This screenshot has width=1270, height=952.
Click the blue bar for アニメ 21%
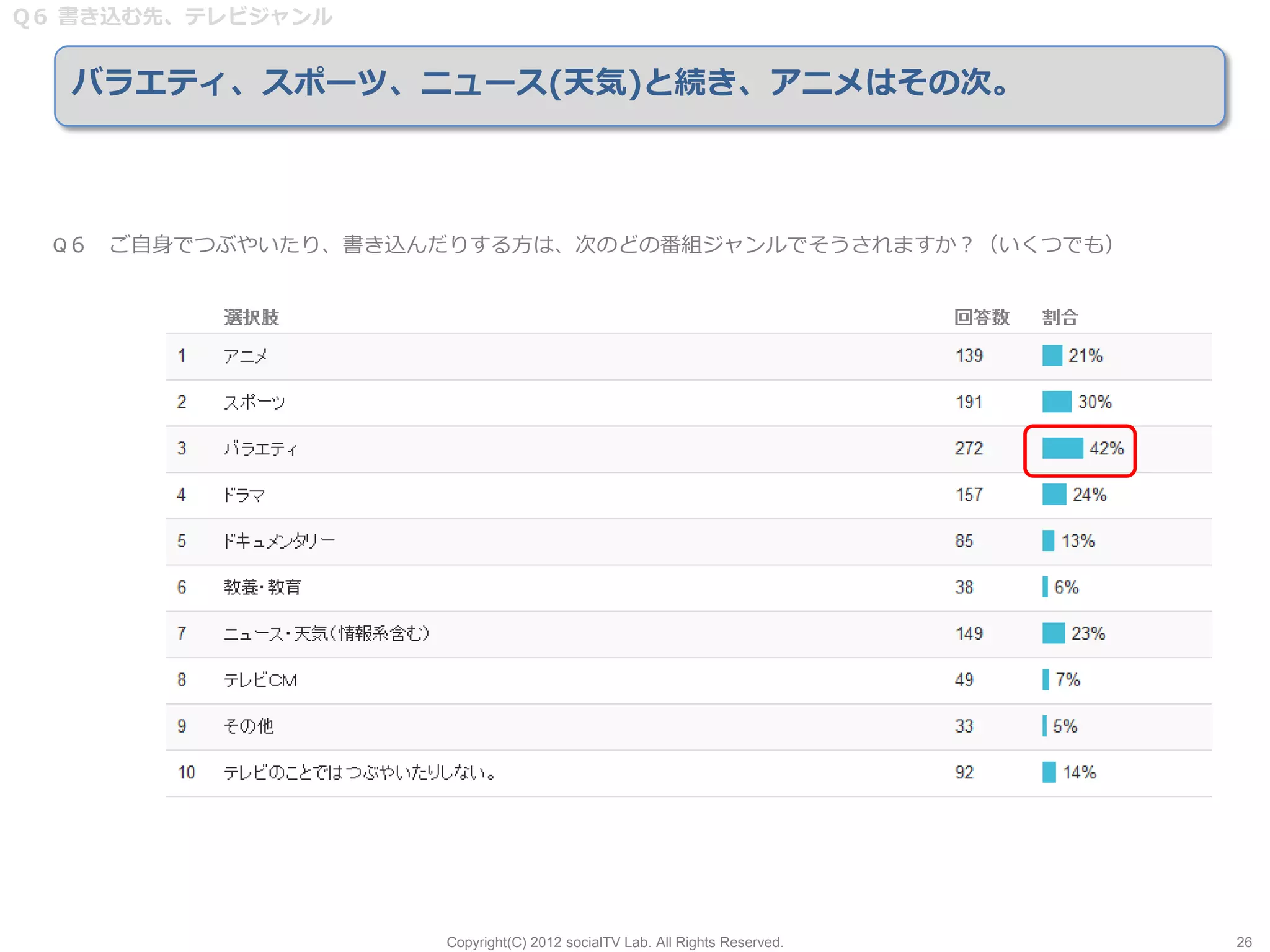(x=1052, y=356)
